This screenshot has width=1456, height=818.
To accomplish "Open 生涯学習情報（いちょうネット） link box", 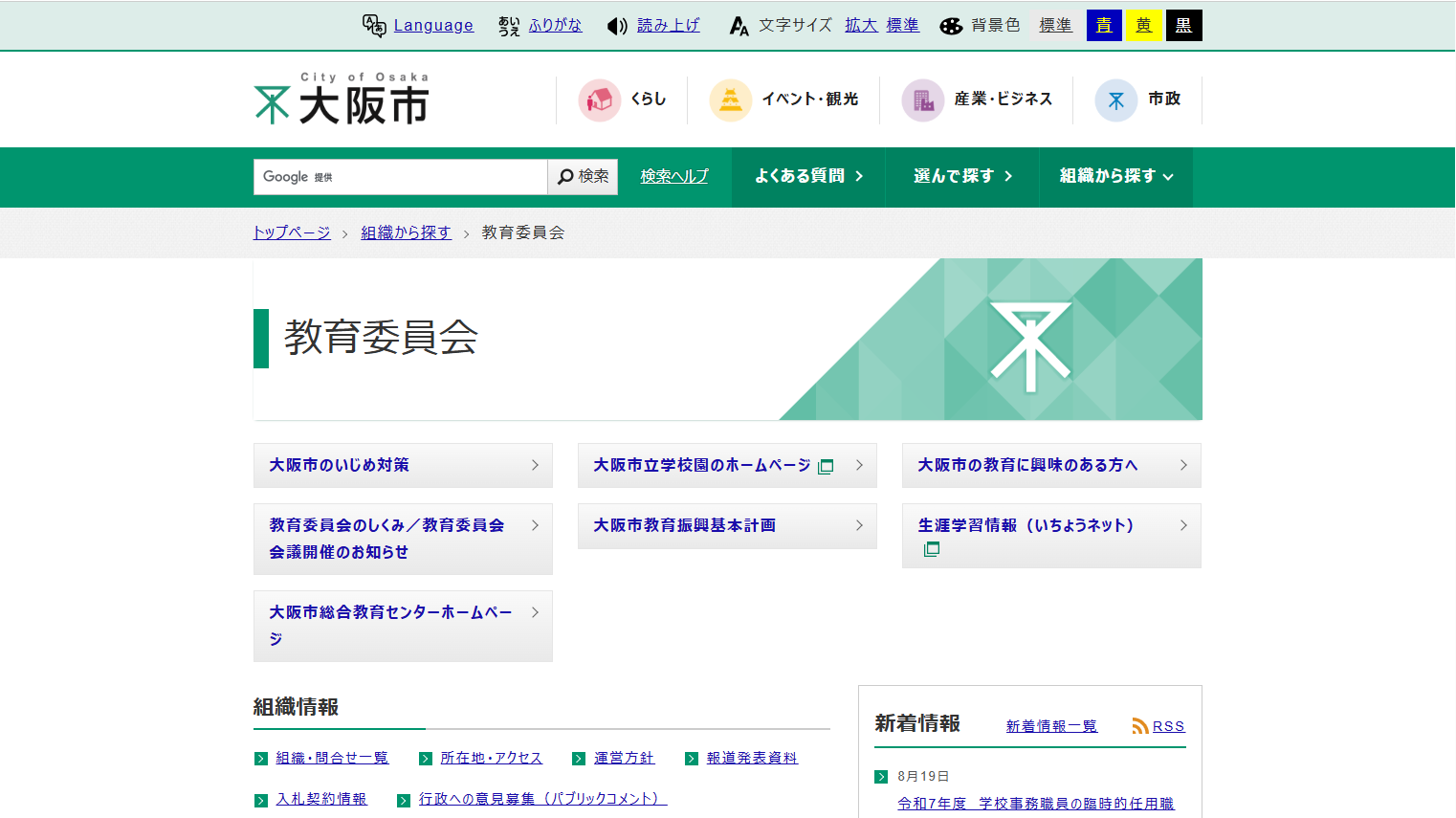I will 1051,536.
